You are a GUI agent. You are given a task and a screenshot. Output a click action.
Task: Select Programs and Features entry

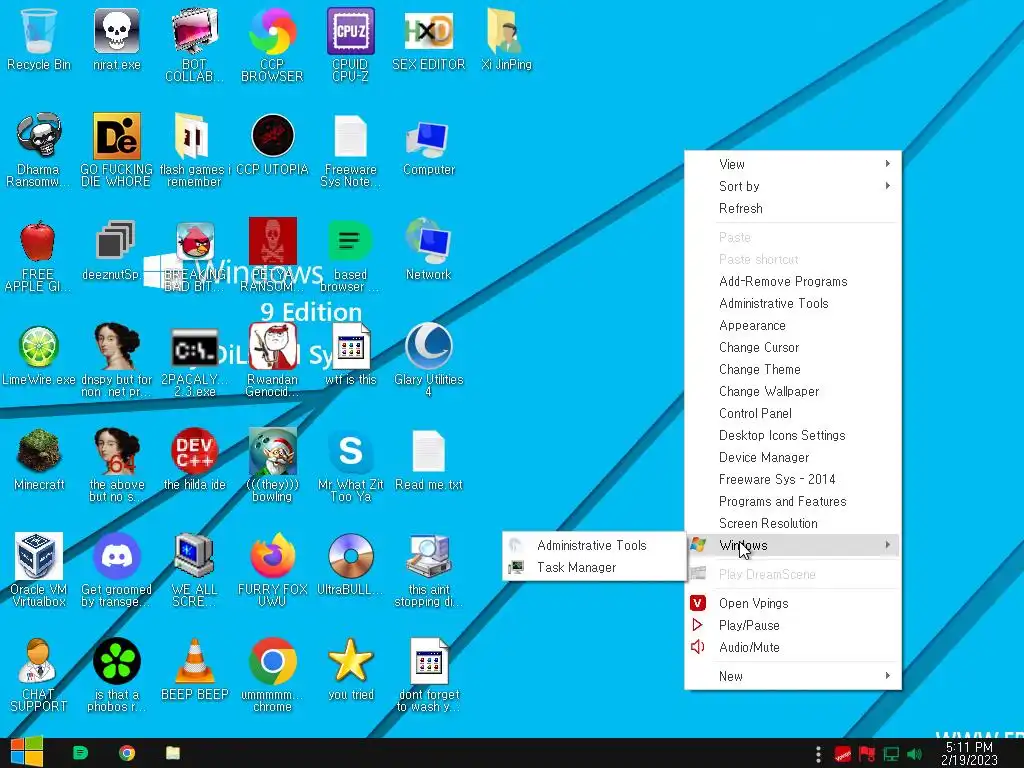[793, 501]
